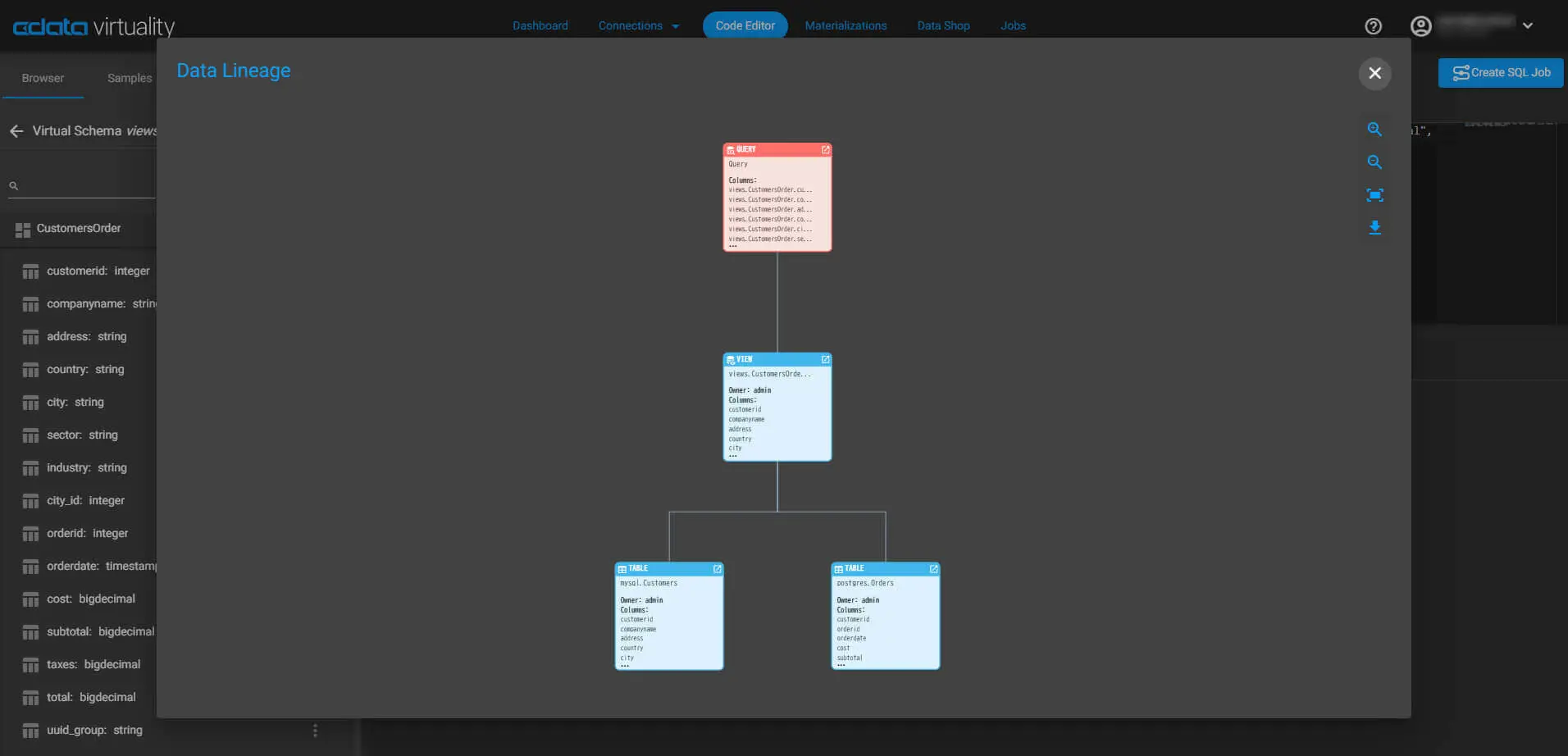This screenshot has width=1568, height=756.
Task: Click the companyname column icon
Action: [30, 304]
